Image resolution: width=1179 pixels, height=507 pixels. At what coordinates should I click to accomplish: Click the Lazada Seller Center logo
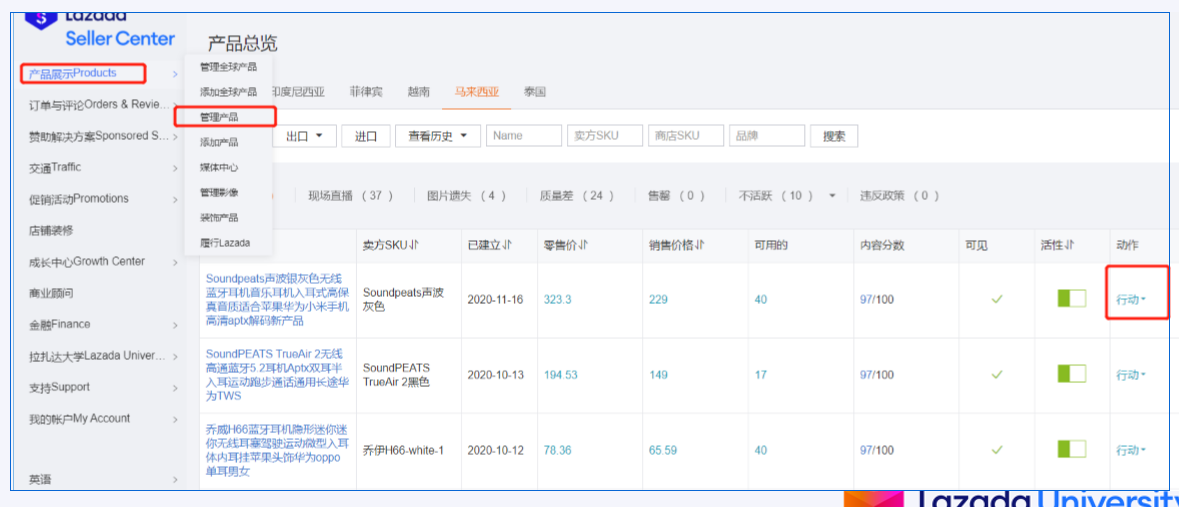100,30
